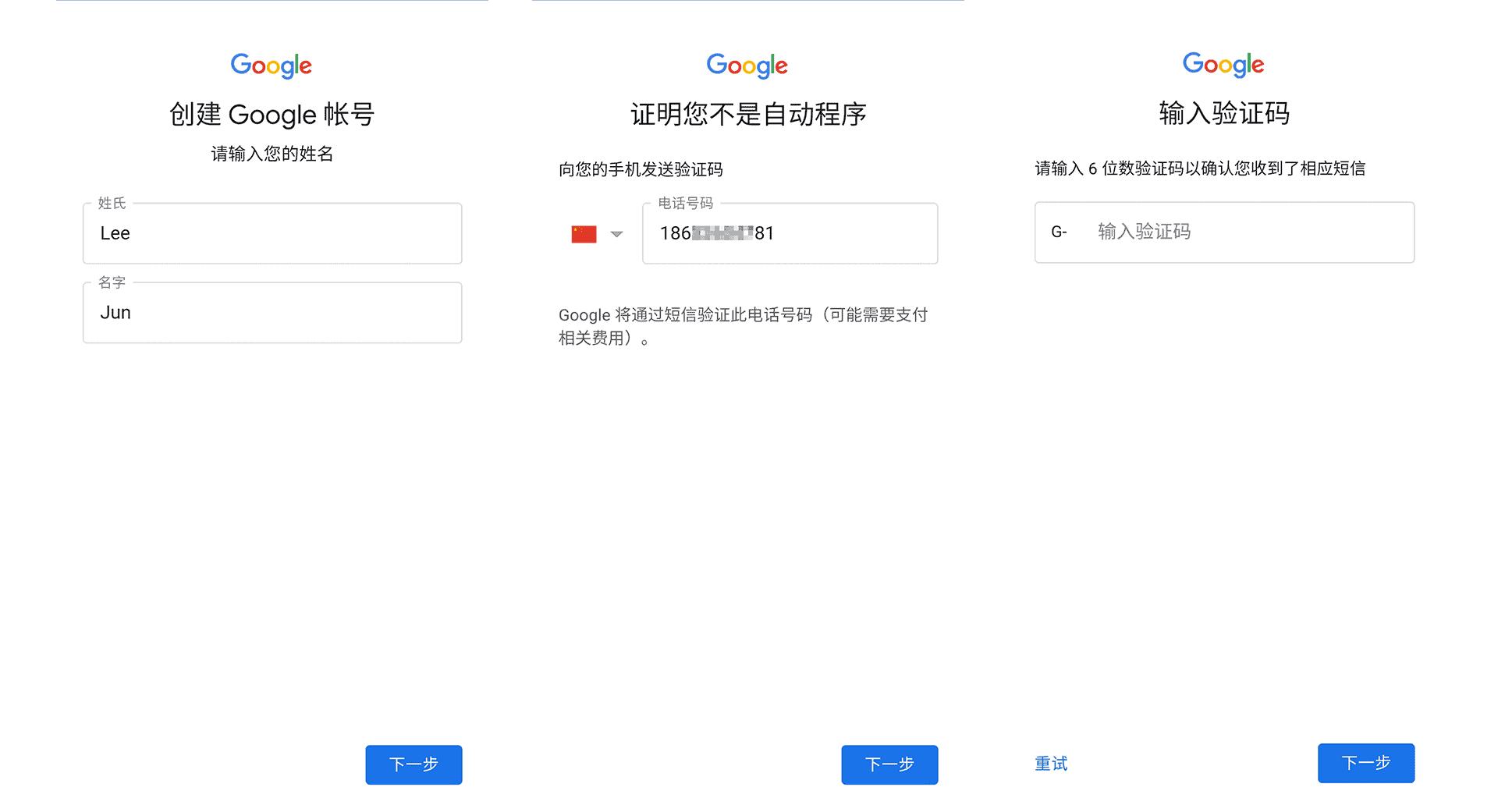Click the 6-digit code instruction text
Screen dimensions: 1498x812
pyautogui.click(x=1203, y=167)
